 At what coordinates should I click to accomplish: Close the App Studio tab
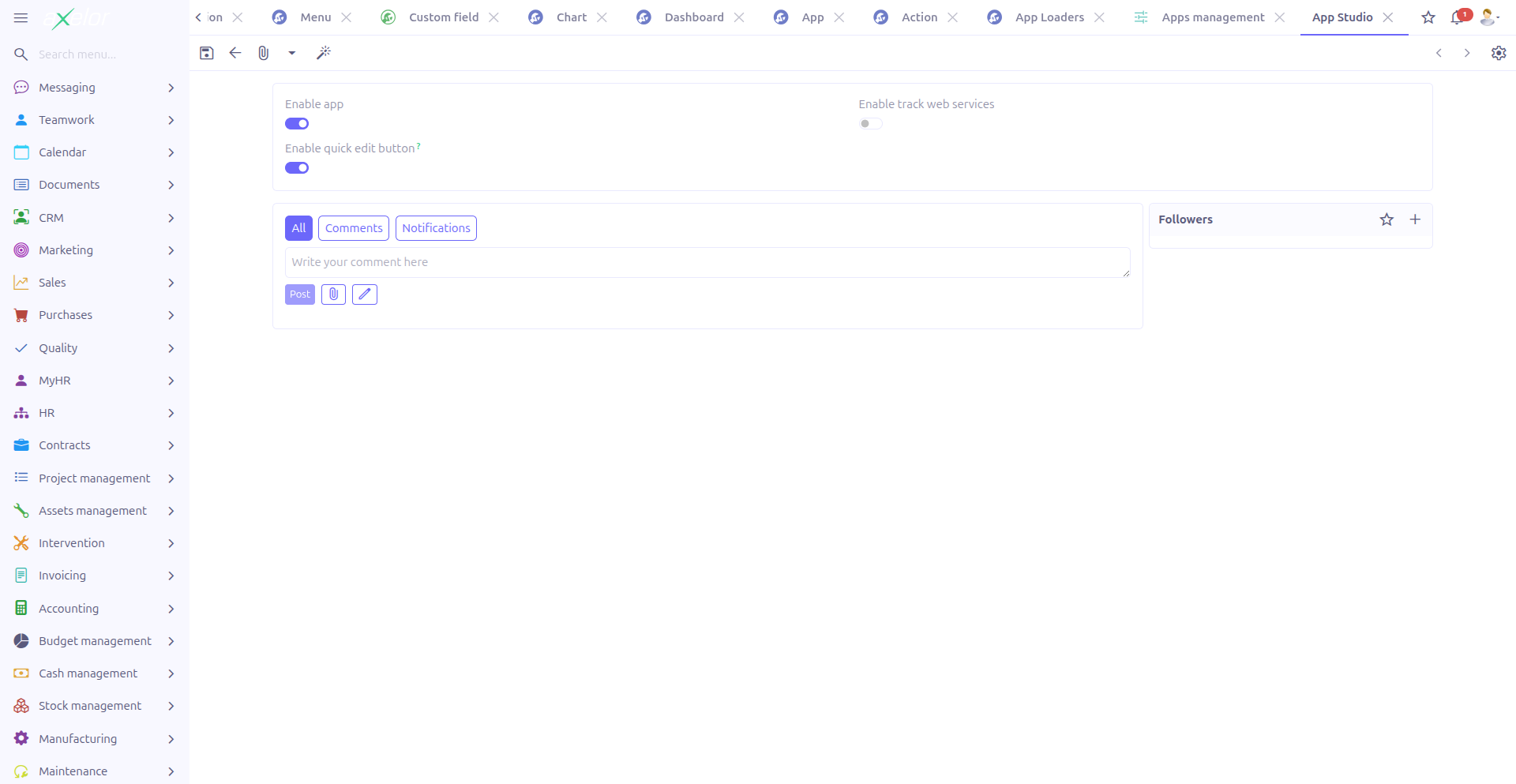(x=1388, y=17)
